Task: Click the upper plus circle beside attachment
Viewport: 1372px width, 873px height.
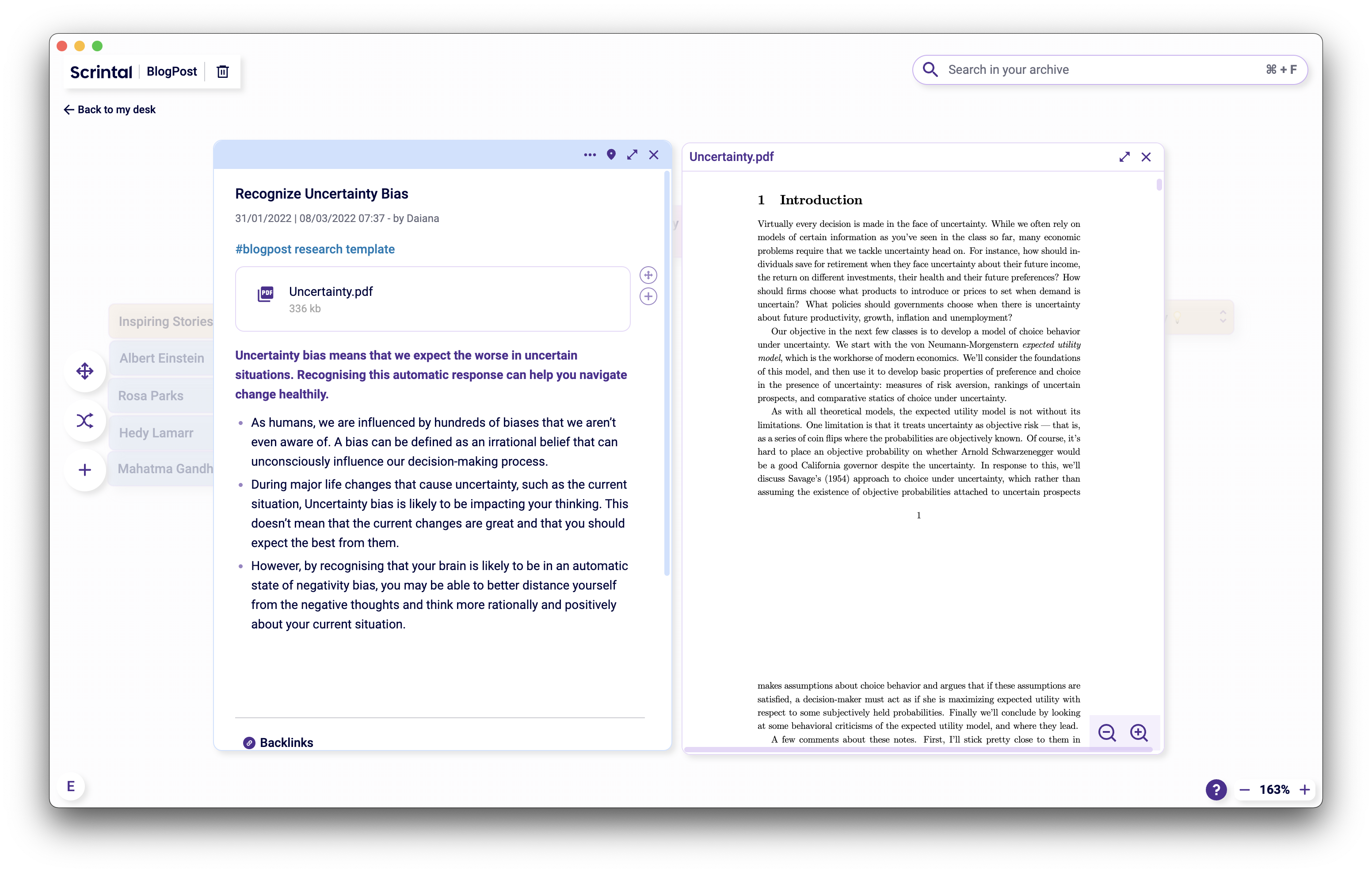Action: (x=648, y=276)
